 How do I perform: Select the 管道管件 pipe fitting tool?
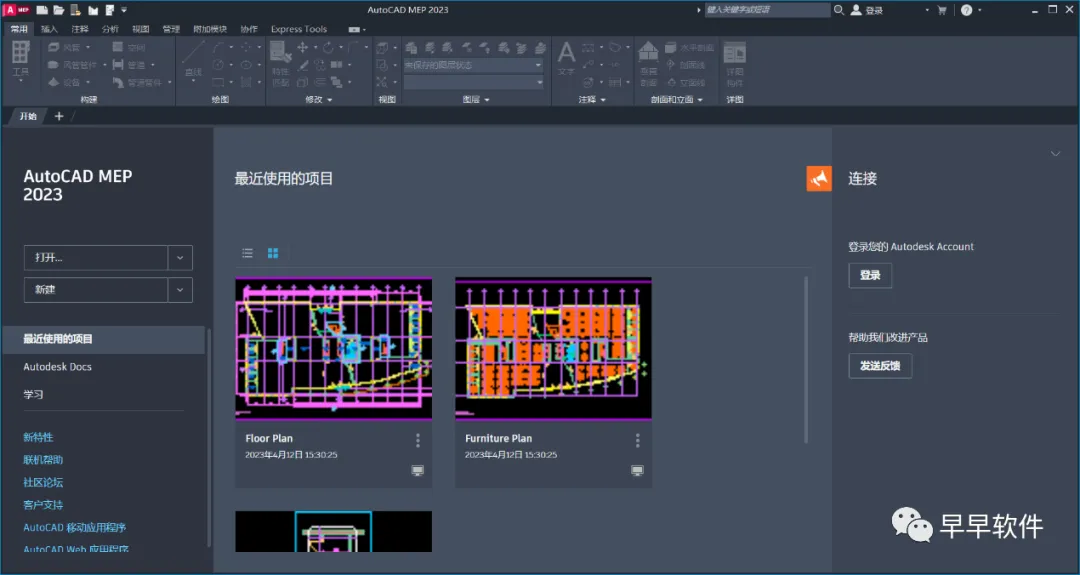coord(139,82)
